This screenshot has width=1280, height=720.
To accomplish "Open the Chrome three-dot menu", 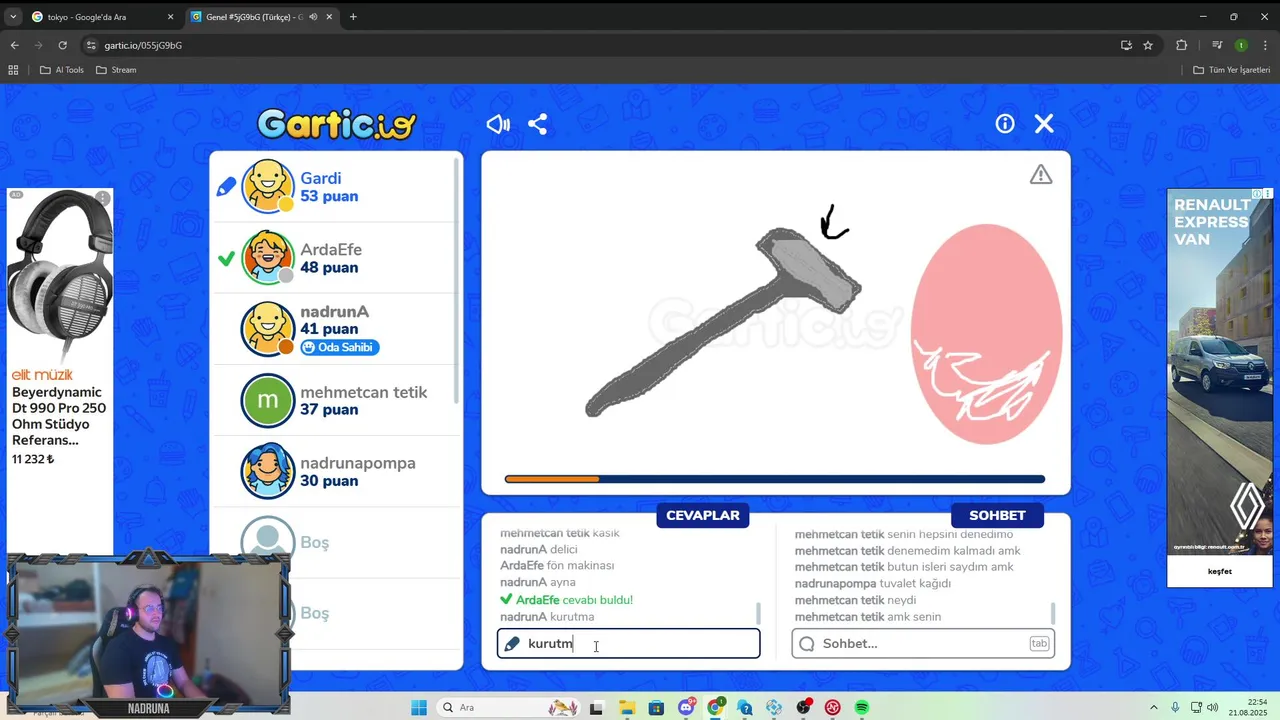I will coord(1266,45).
